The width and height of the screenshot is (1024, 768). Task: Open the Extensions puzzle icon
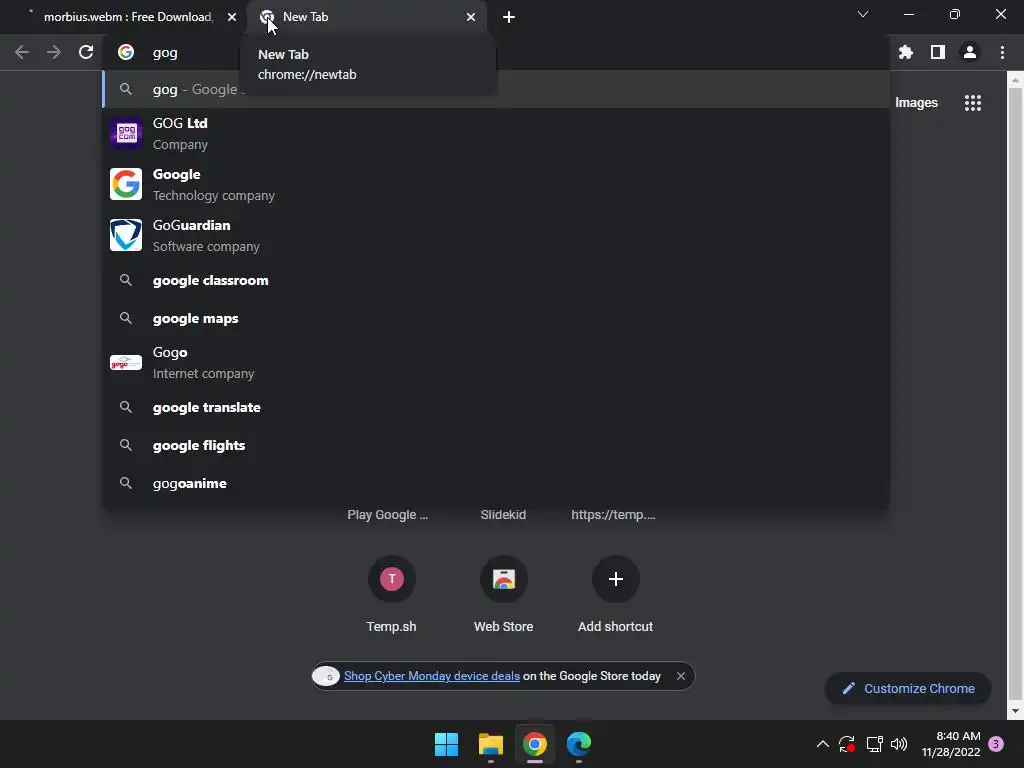tap(906, 52)
